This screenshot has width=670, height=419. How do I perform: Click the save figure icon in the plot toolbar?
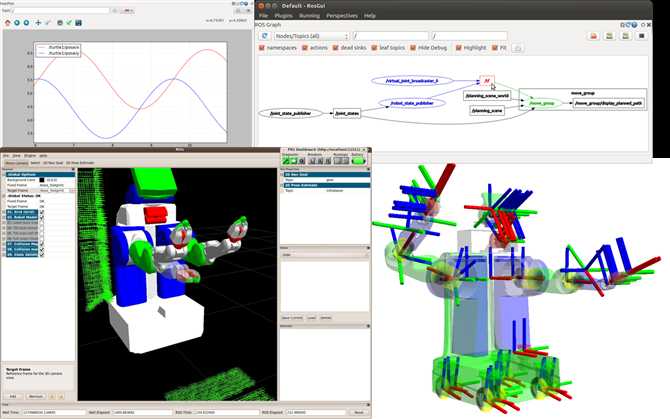pos(78,23)
